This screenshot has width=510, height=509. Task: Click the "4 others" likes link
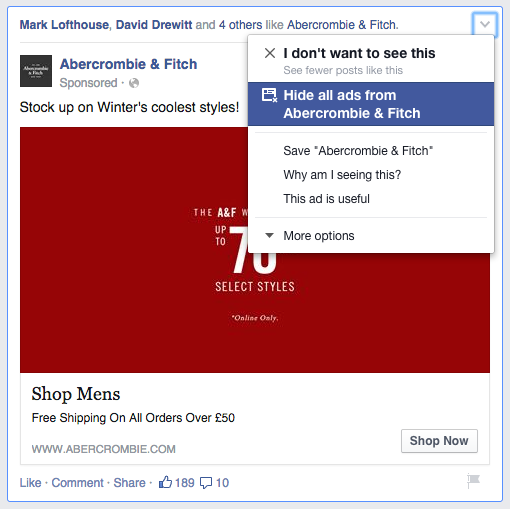[x=240, y=25]
